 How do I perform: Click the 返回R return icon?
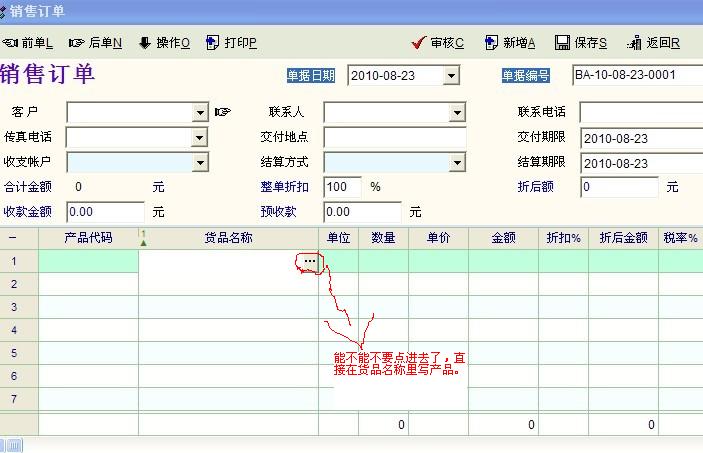[634, 43]
